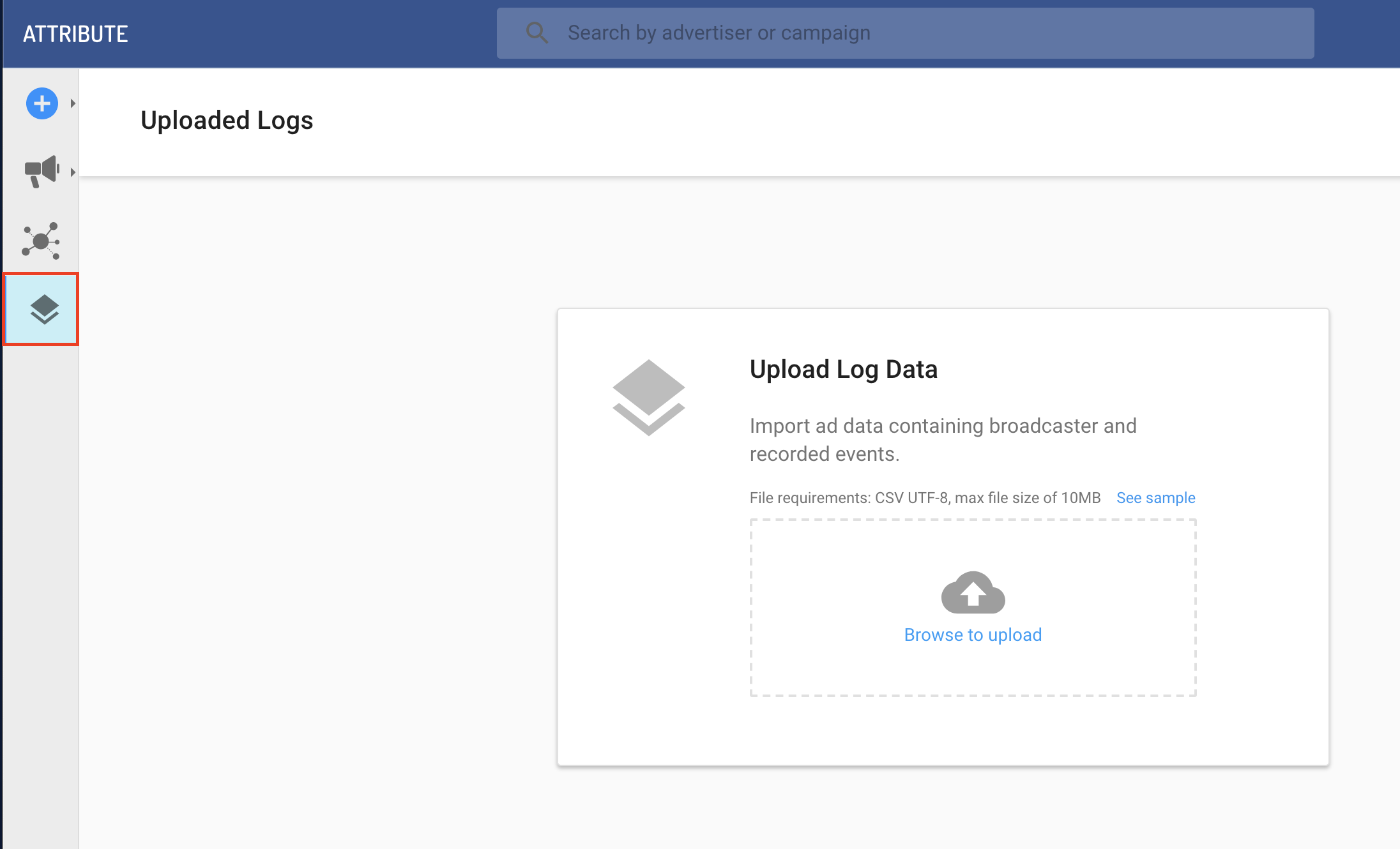Click the file requirements text
This screenshot has width=1400, height=849.
[925, 498]
